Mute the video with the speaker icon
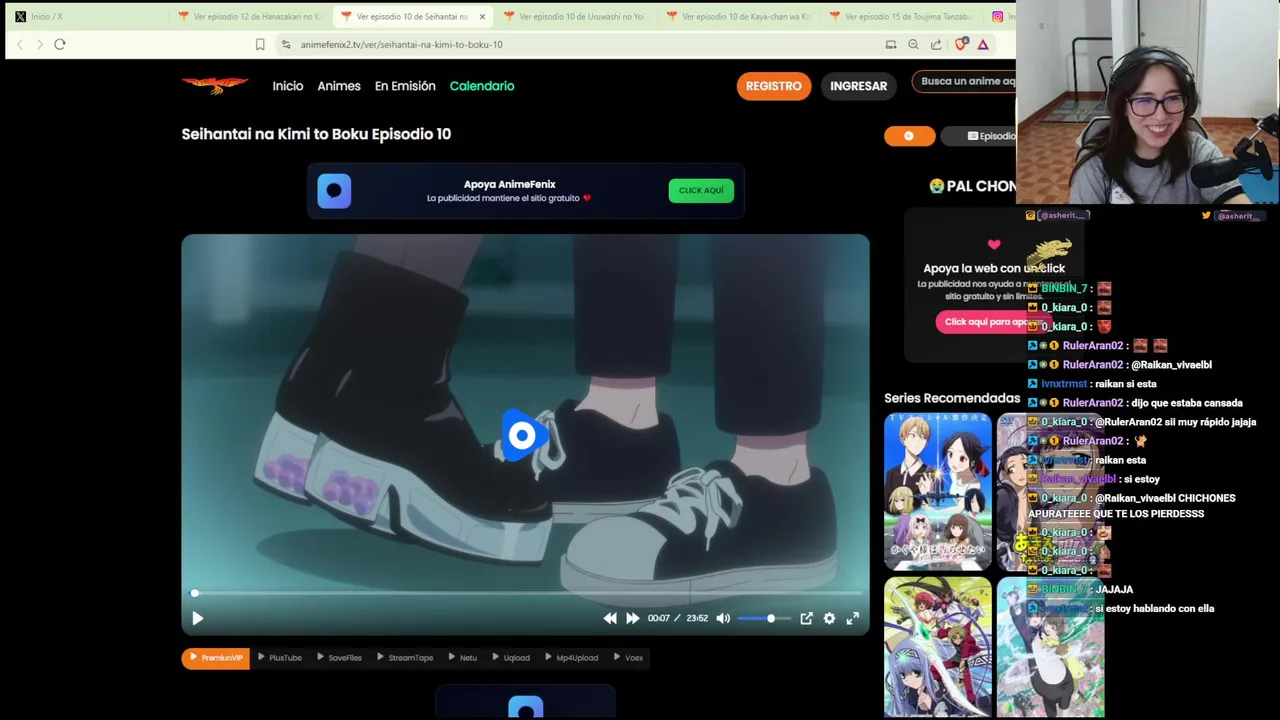This screenshot has width=1280, height=720. click(x=723, y=619)
